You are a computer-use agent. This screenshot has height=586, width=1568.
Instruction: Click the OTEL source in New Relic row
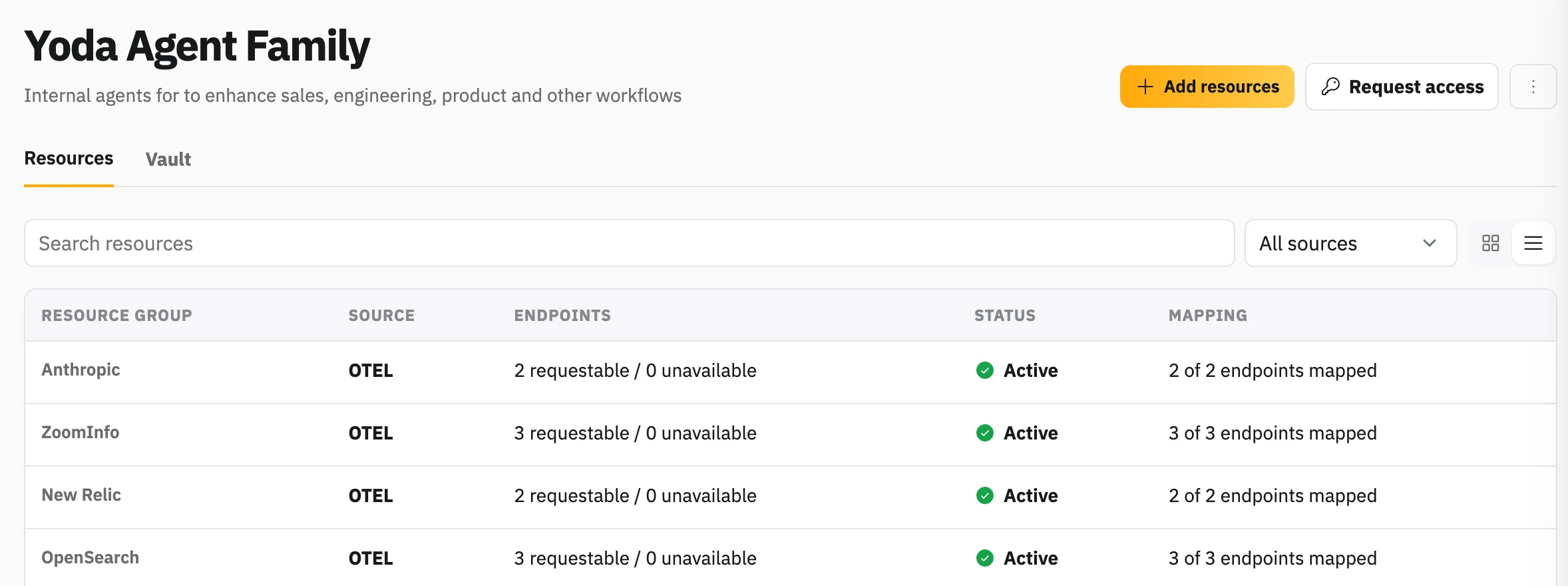(371, 495)
